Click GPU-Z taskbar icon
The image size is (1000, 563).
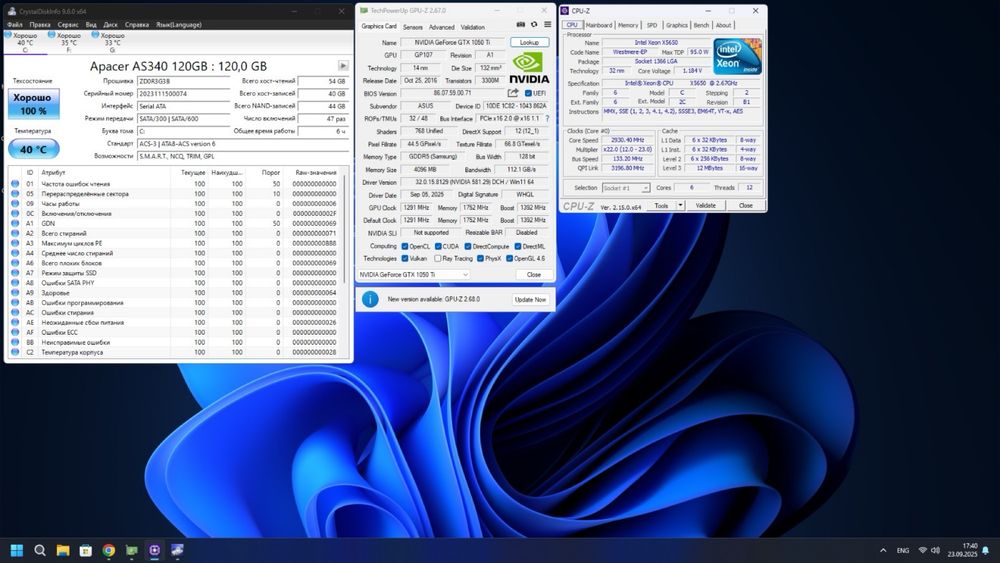[x=131, y=550]
